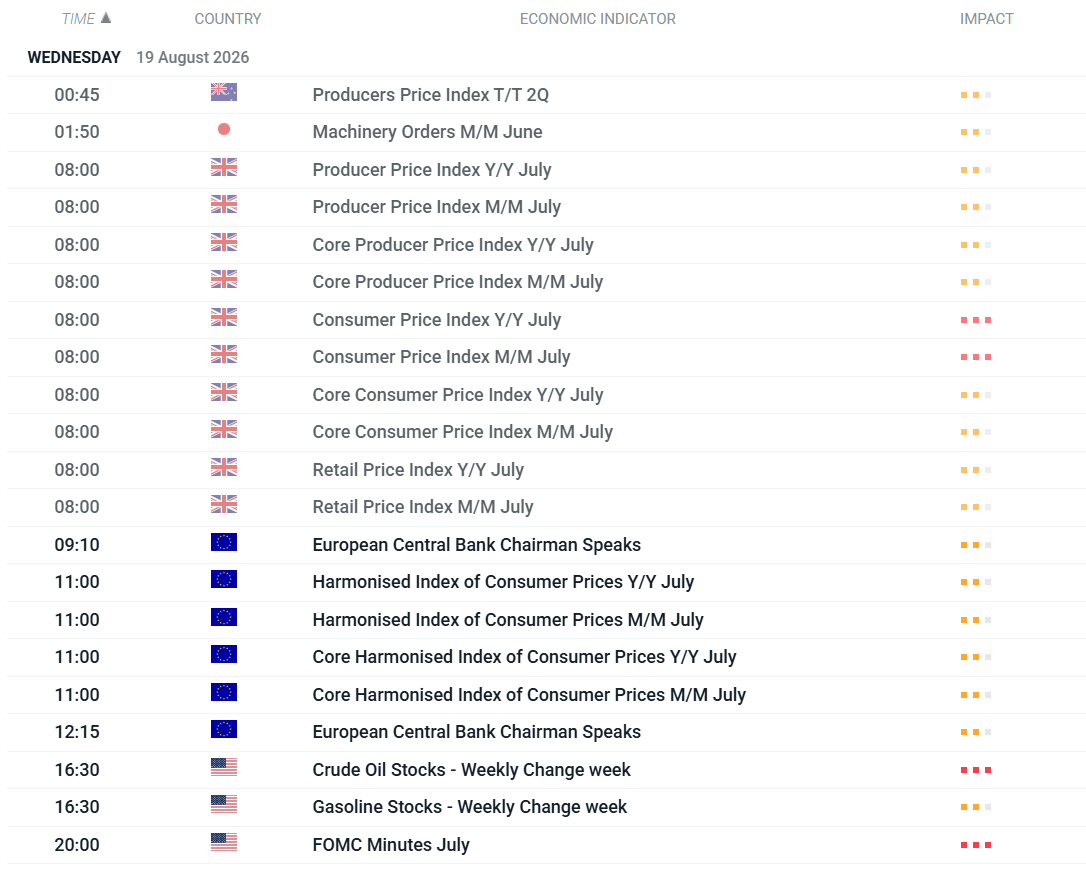This screenshot has height=891, width=1086.
Task: Click the New Zealand flag at 00:45
Action: 224,92
